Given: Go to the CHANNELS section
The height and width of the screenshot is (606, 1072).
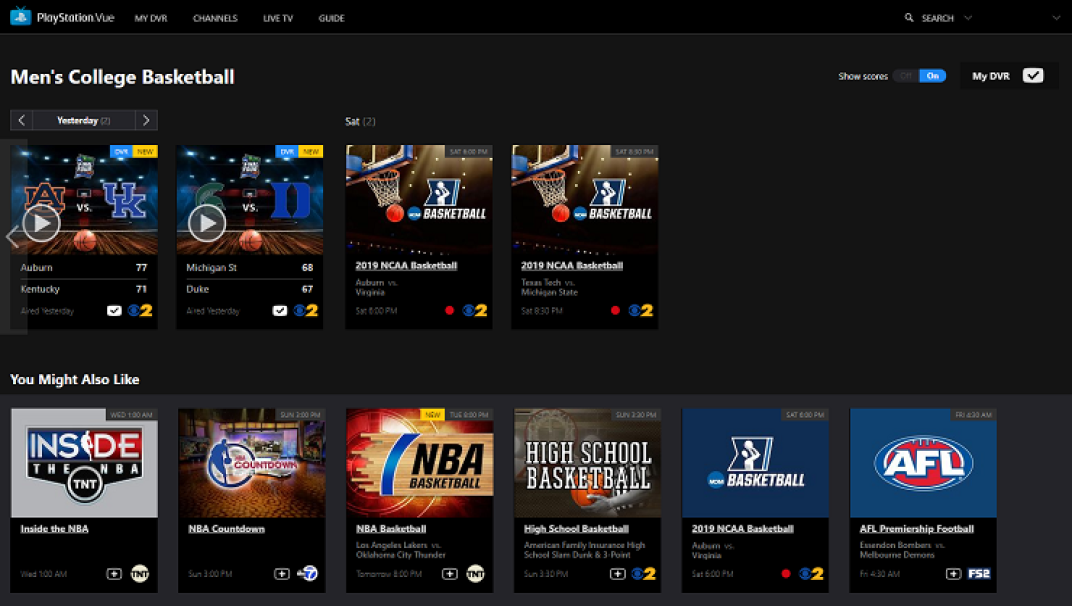Looking at the screenshot, I should click(215, 18).
